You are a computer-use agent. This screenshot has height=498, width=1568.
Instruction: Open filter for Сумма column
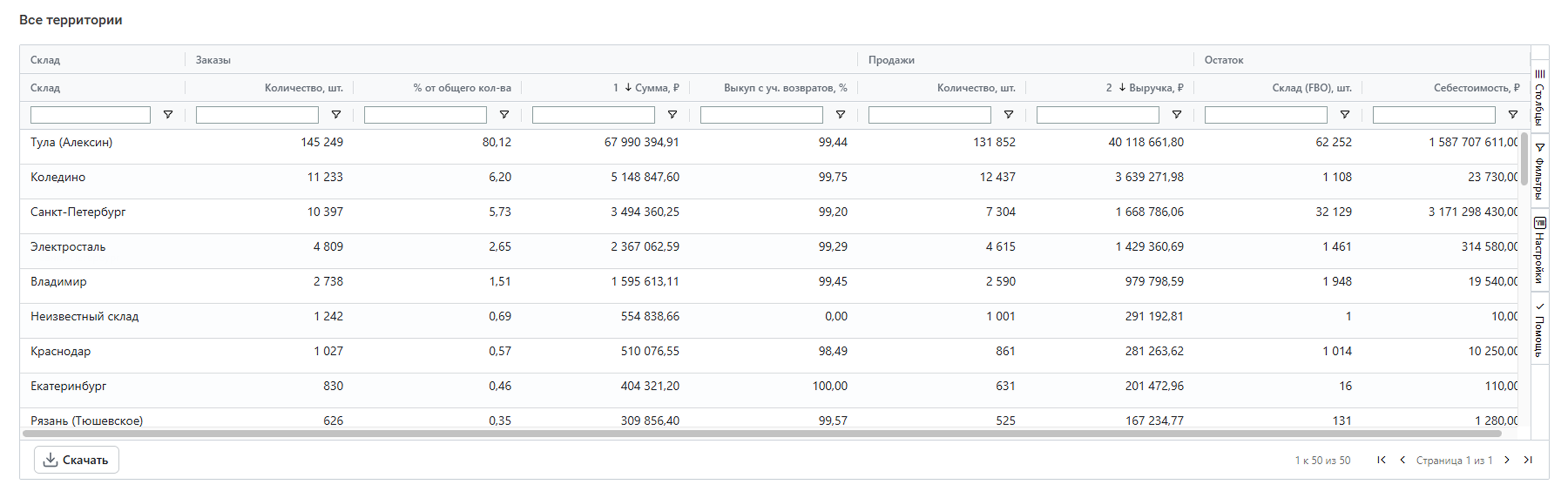click(672, 114)
